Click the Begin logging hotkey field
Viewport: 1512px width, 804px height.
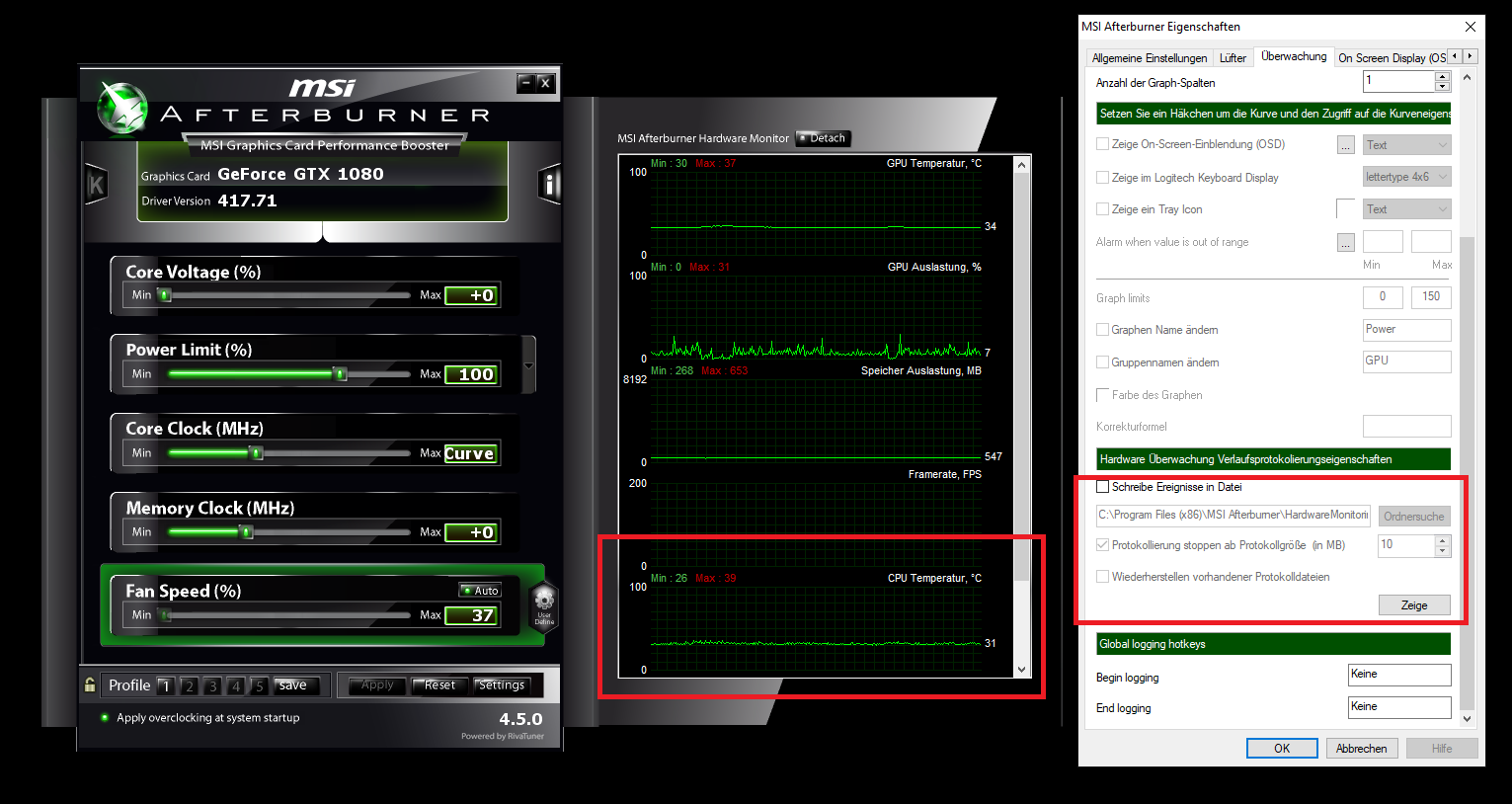point(1399,675)
